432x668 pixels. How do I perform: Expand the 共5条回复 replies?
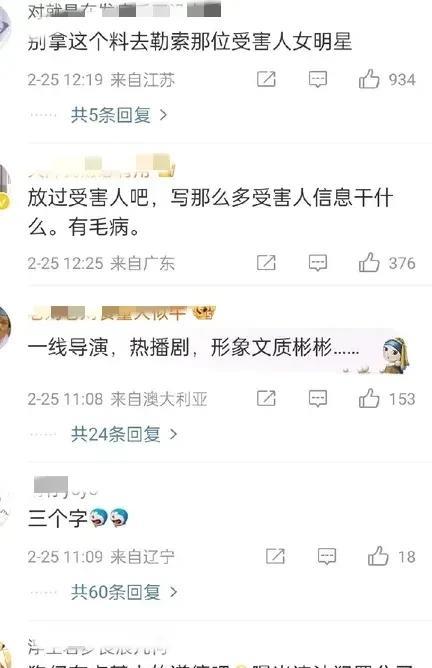click(x=119, y=115)
